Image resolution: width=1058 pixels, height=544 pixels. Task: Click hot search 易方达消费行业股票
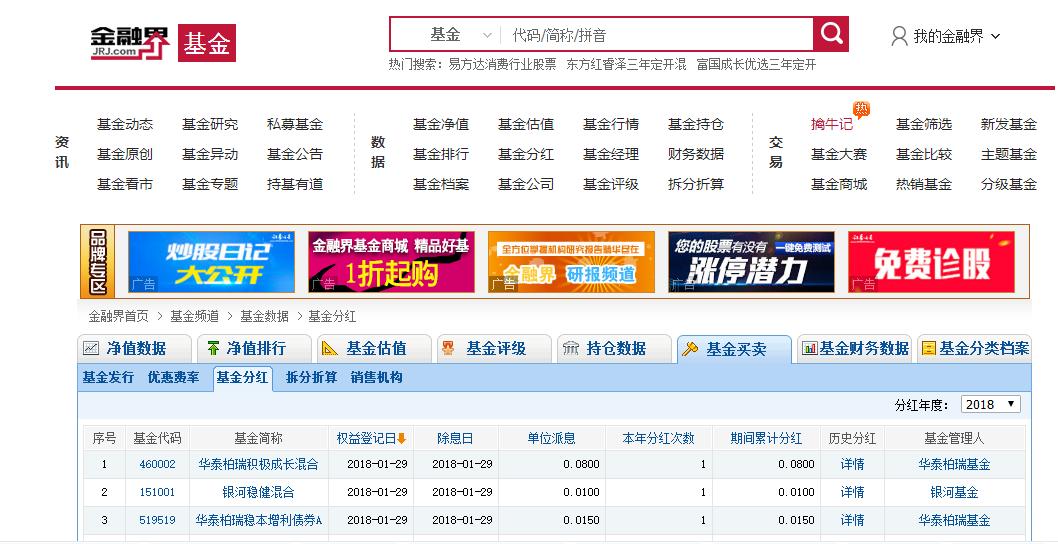click(x=503, y=65)
